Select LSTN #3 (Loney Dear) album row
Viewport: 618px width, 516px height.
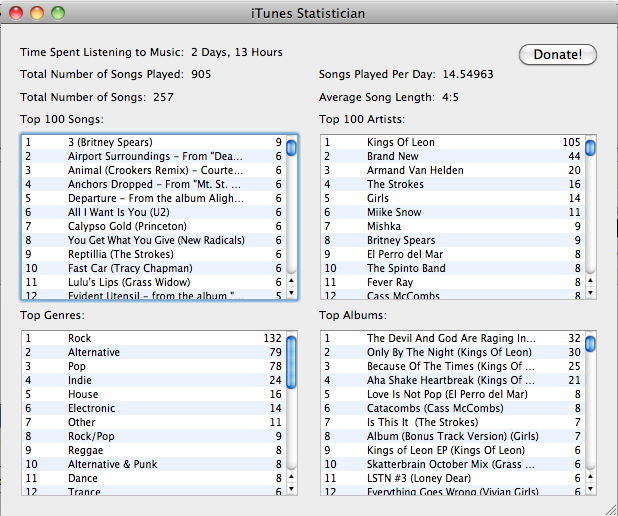click(453, 478)
